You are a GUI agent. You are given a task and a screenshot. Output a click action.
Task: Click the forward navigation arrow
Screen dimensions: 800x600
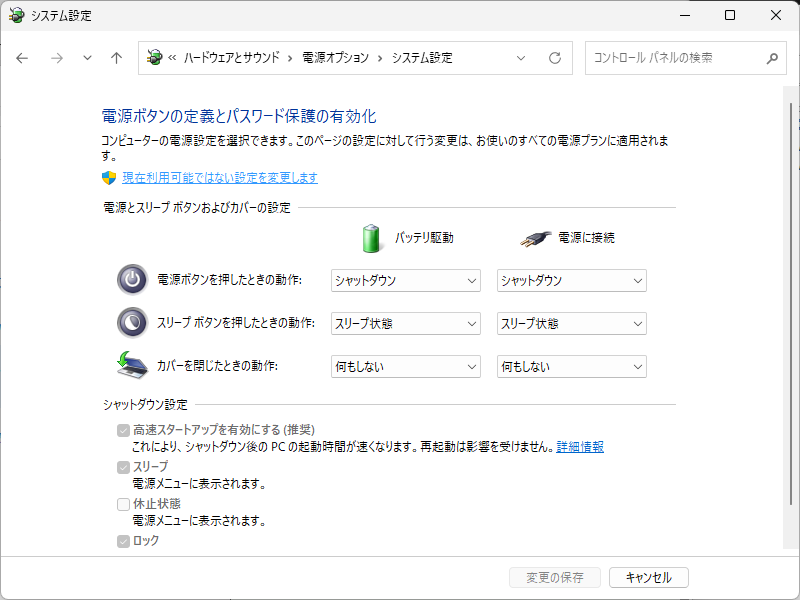[x=56, y=58]
